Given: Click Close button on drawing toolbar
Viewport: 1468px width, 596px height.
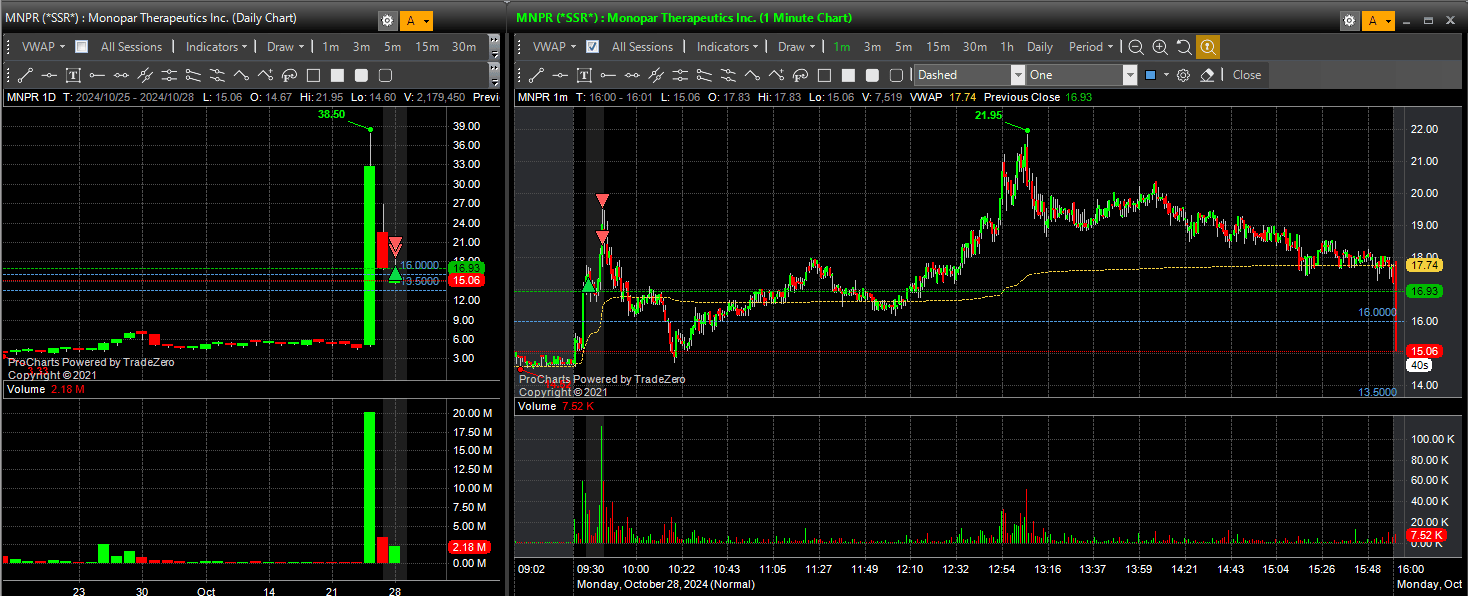Looking at the screenshot, I should [1247, 75].
